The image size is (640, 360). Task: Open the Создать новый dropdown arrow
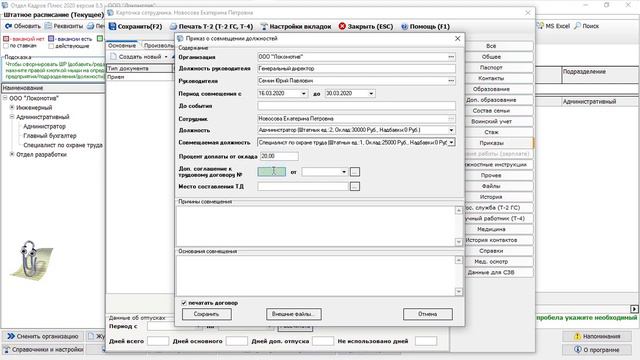point(166,57)
